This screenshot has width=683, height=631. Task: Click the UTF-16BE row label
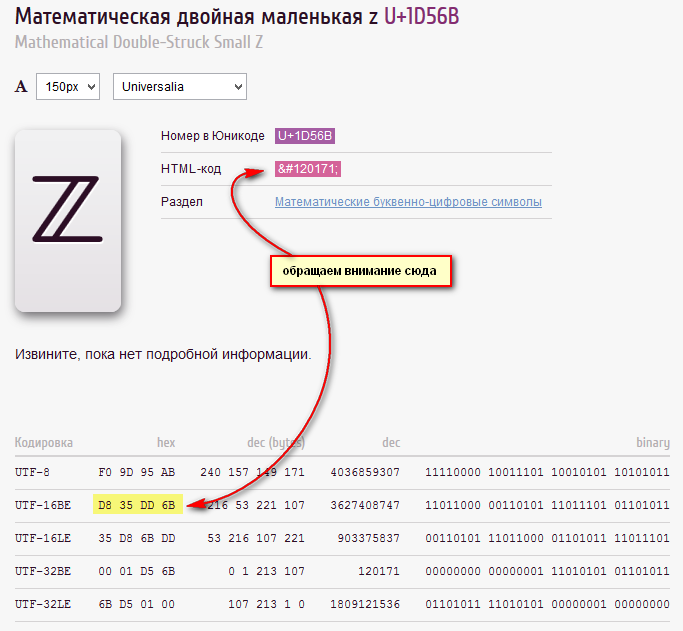tap(43, 505)
